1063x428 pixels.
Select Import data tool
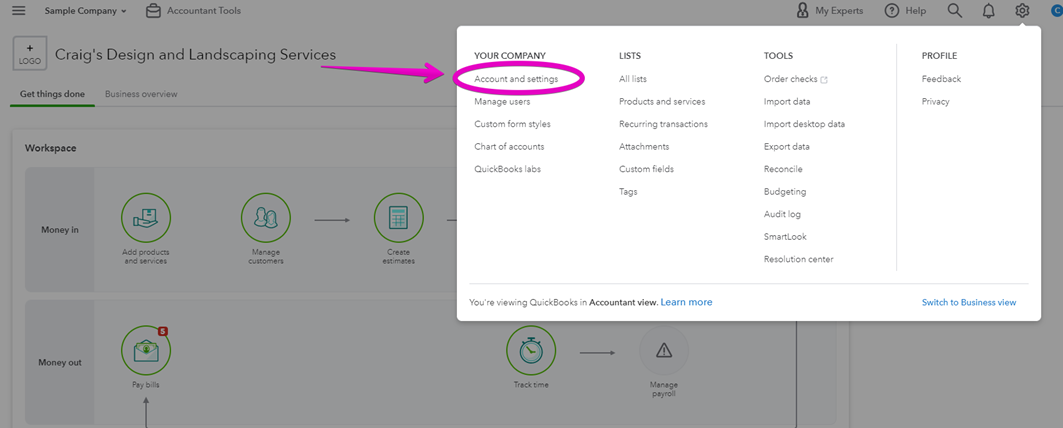tap(786, 102)
